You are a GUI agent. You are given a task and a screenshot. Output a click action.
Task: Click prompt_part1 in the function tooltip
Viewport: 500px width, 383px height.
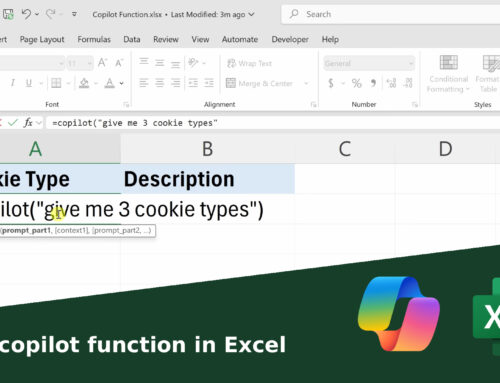pos(27,230)
